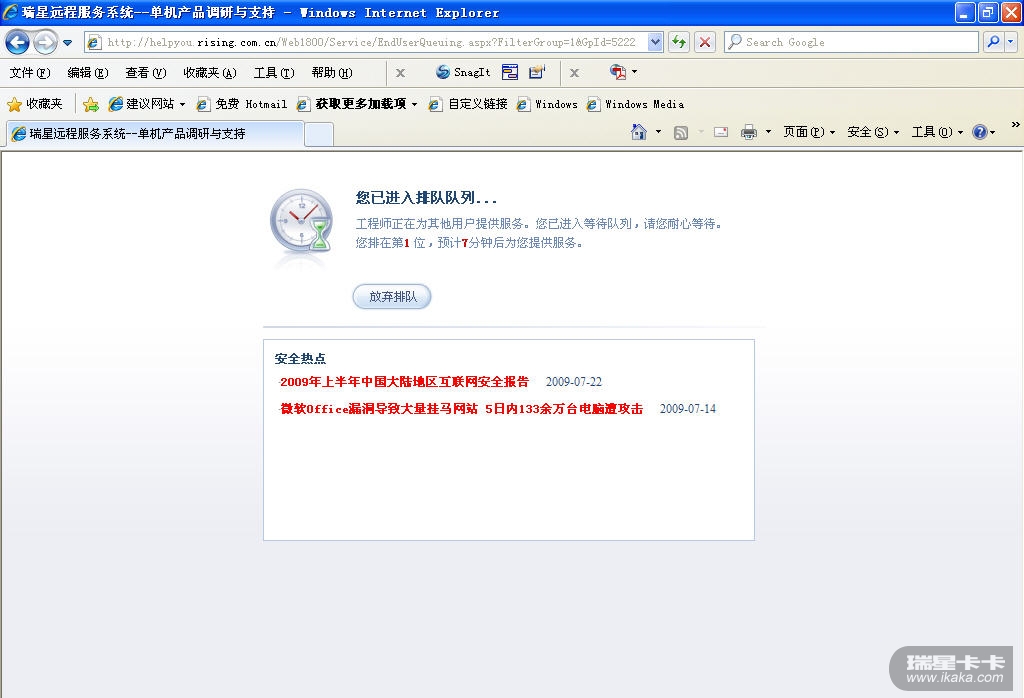Screen dimensions: 1024x698
Task: Click the SnagIt window capture icon
Action: pos(510,72)
